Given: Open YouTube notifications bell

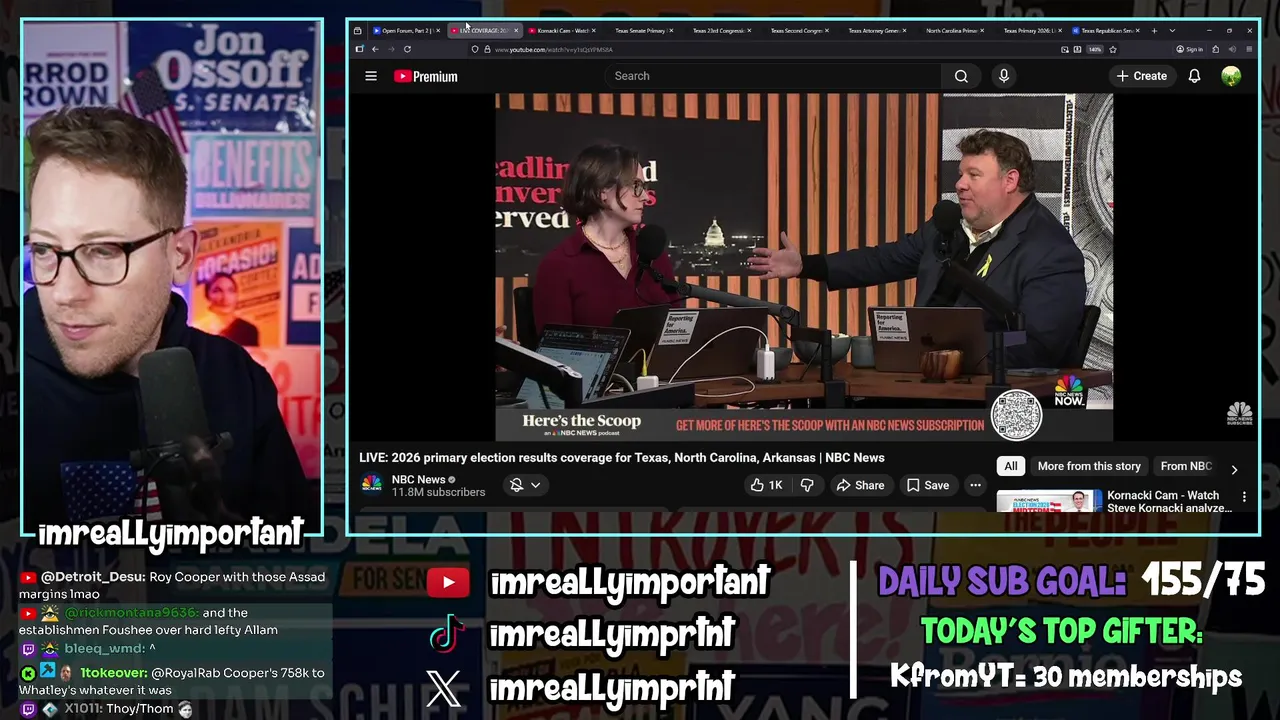Looking at the screenshot, I should [x=1194, y=76].
